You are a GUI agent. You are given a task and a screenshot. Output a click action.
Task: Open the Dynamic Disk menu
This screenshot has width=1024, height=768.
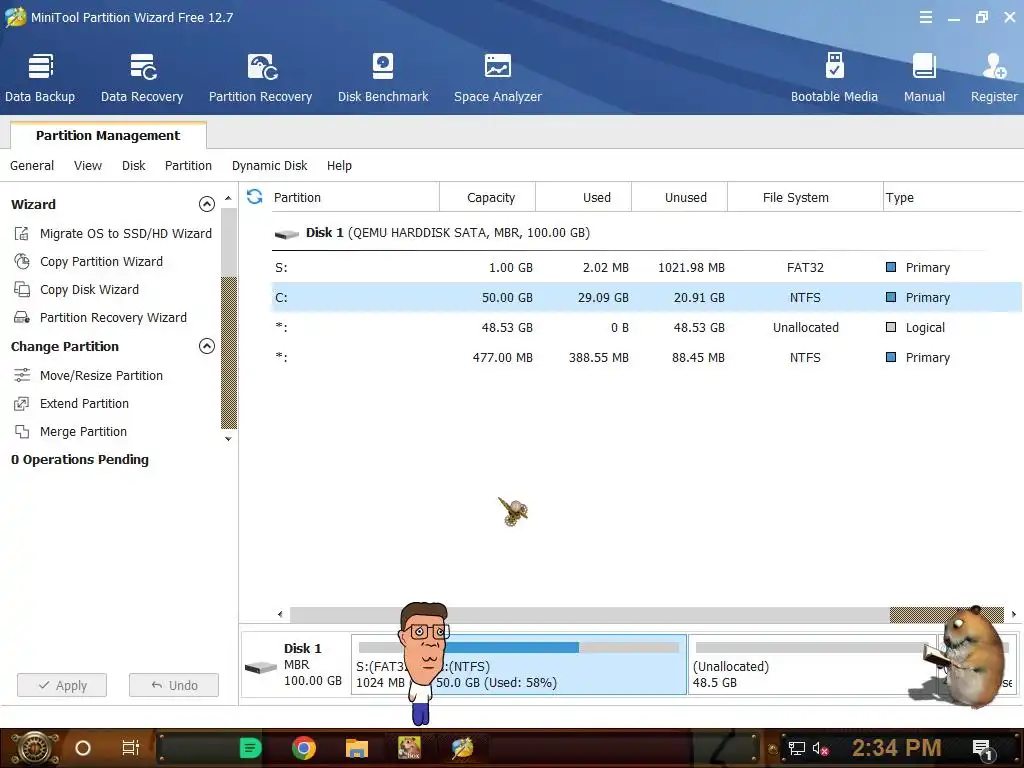coord(269,165)
